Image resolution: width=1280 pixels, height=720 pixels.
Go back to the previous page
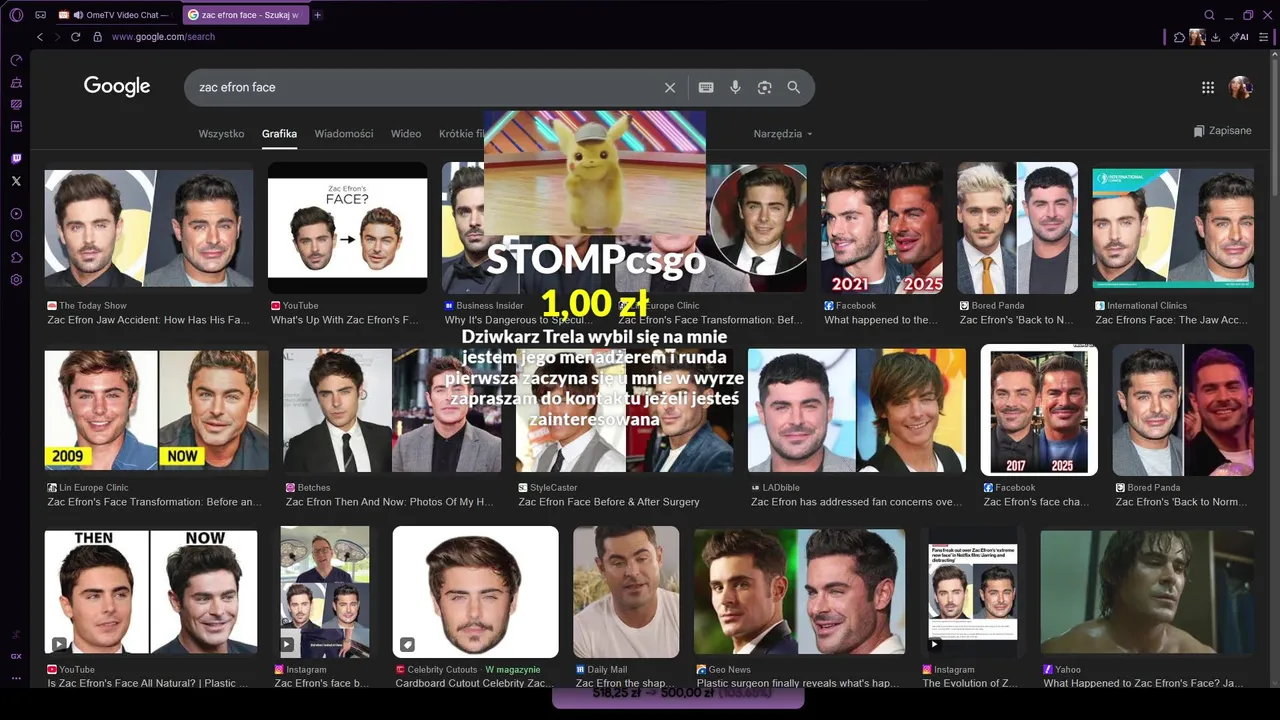click(x=40, y=37)
